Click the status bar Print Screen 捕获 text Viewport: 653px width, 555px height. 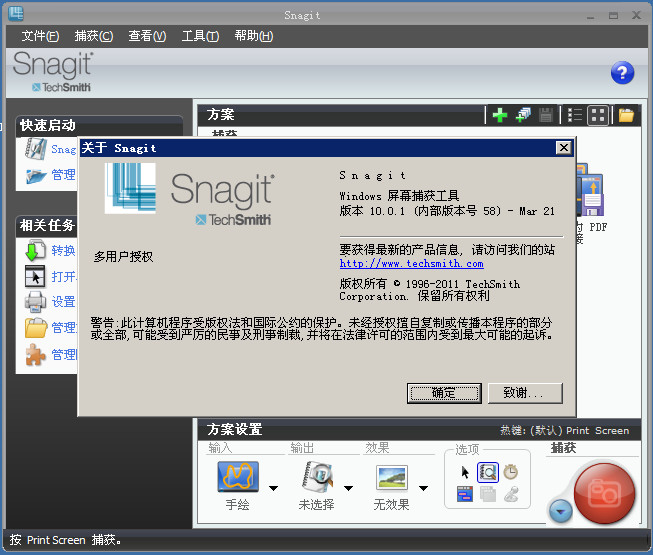coord(65,540)
